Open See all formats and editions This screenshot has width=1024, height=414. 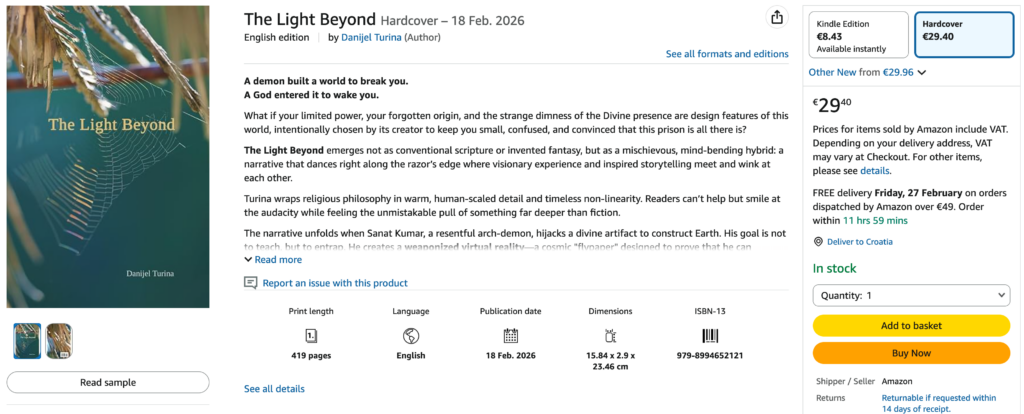click(727, 54)
